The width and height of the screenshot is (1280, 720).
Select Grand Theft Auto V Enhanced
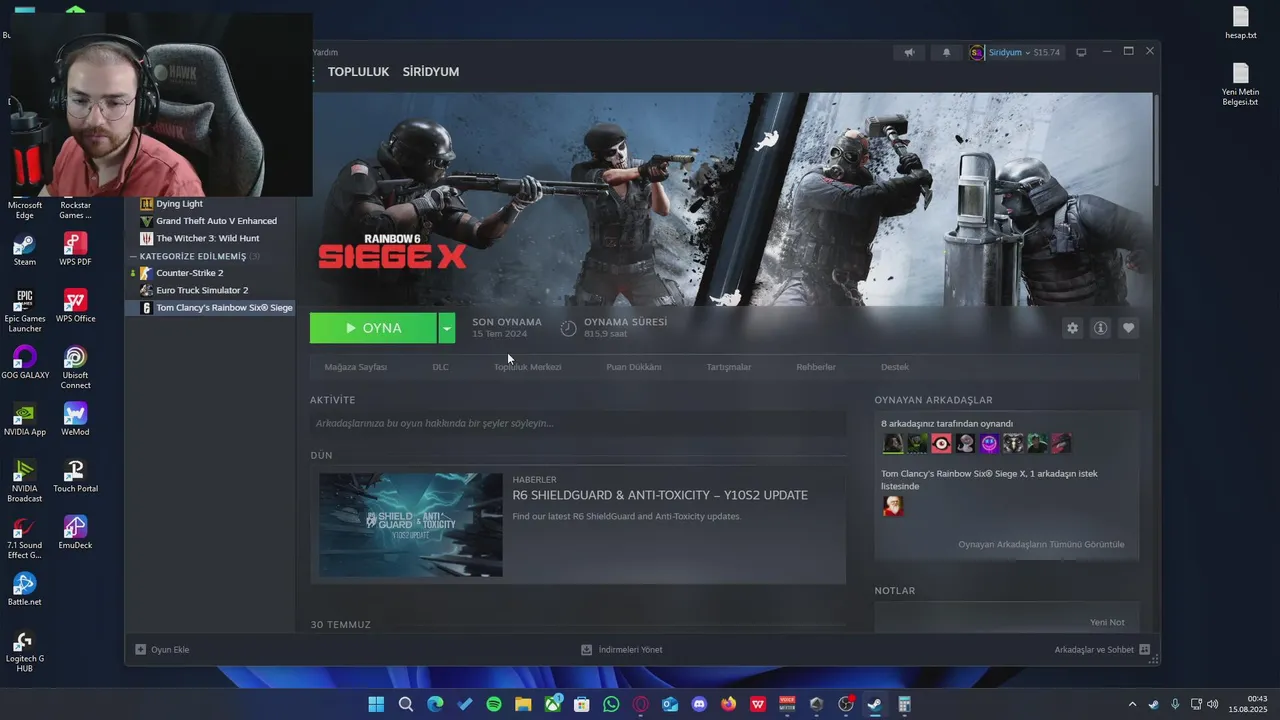[210, 221]
